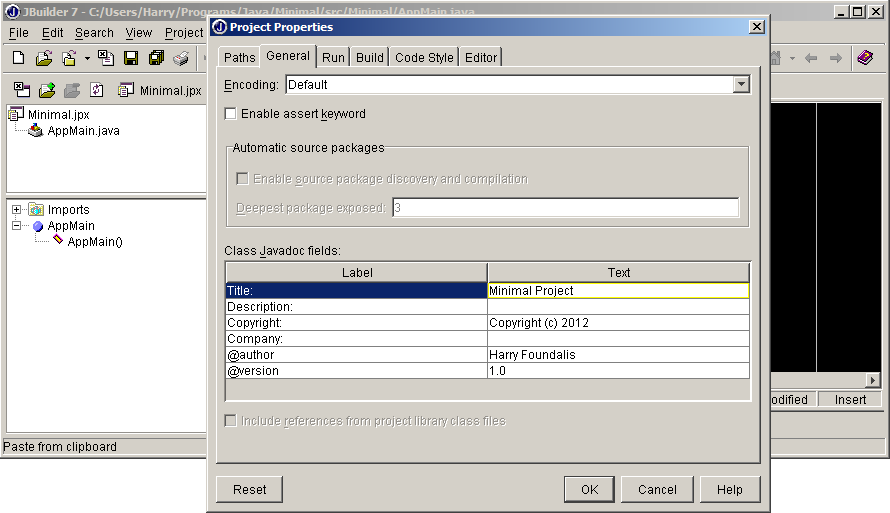890x513 pixels.
Task: Click the Close Project icon in project pane
Action: [x=22, y=90]
